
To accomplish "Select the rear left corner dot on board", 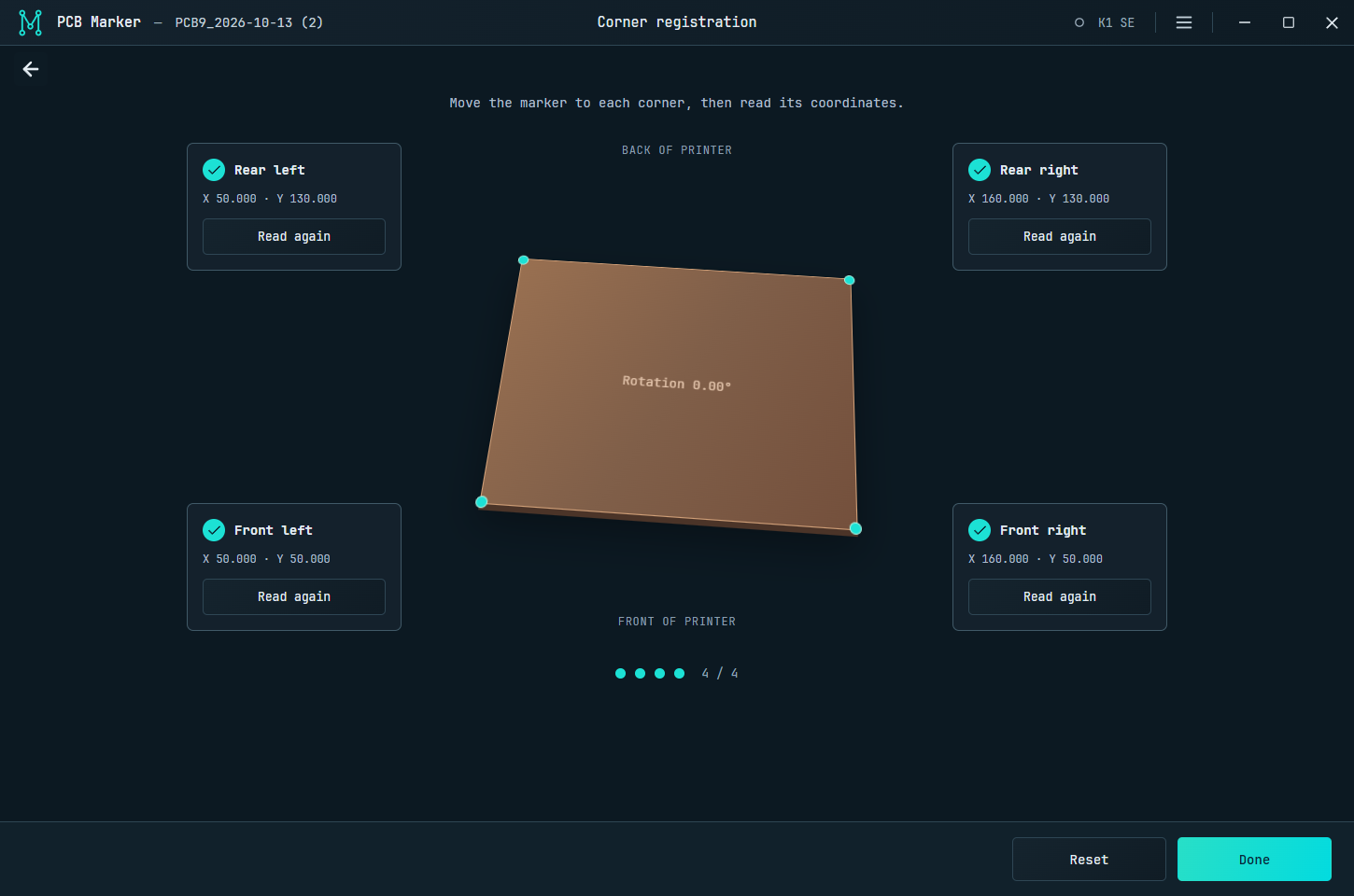I will point(524,260).
